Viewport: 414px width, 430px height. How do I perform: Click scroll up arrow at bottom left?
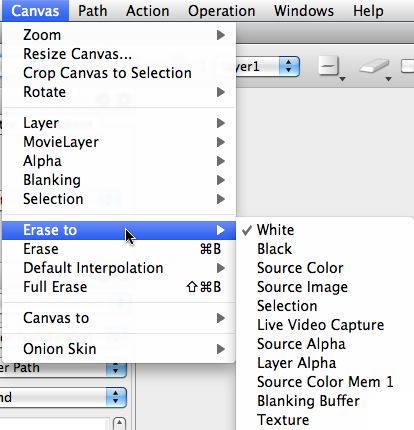pos(119,423)
